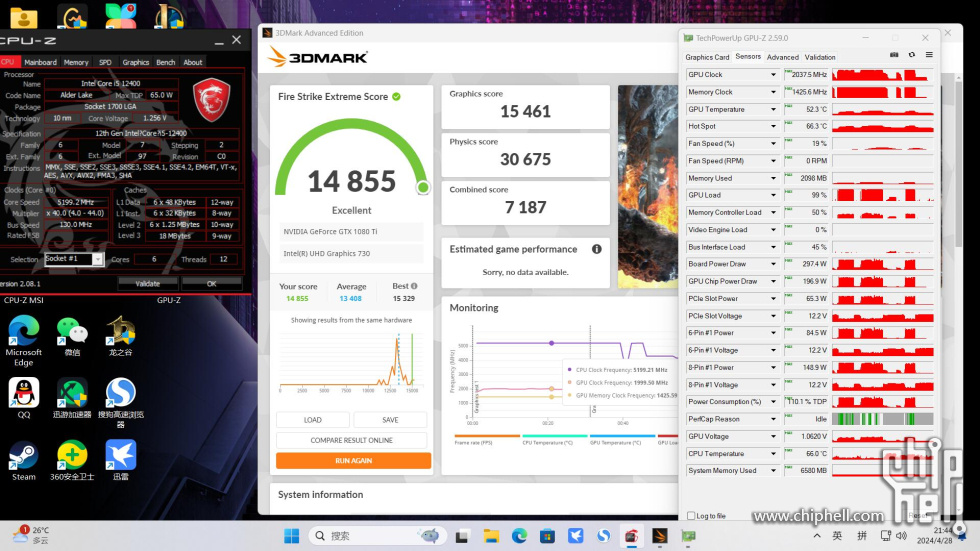
Task: Open GPU Load sensor dropdown
Action: pos(773,195)
